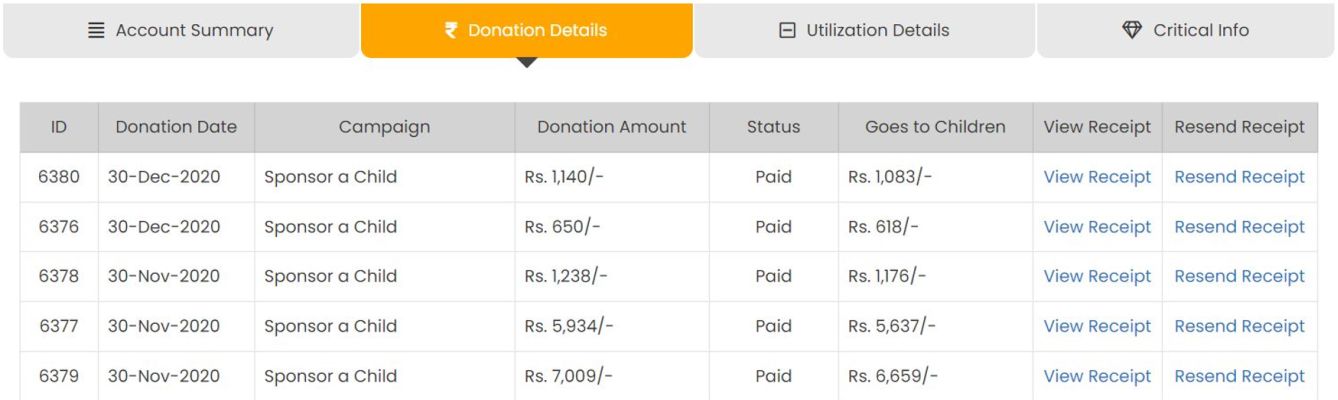Resend receipt for the Rs. 1,238 donation
This screenshot has width=1338, height=400.
[1239, 276]
